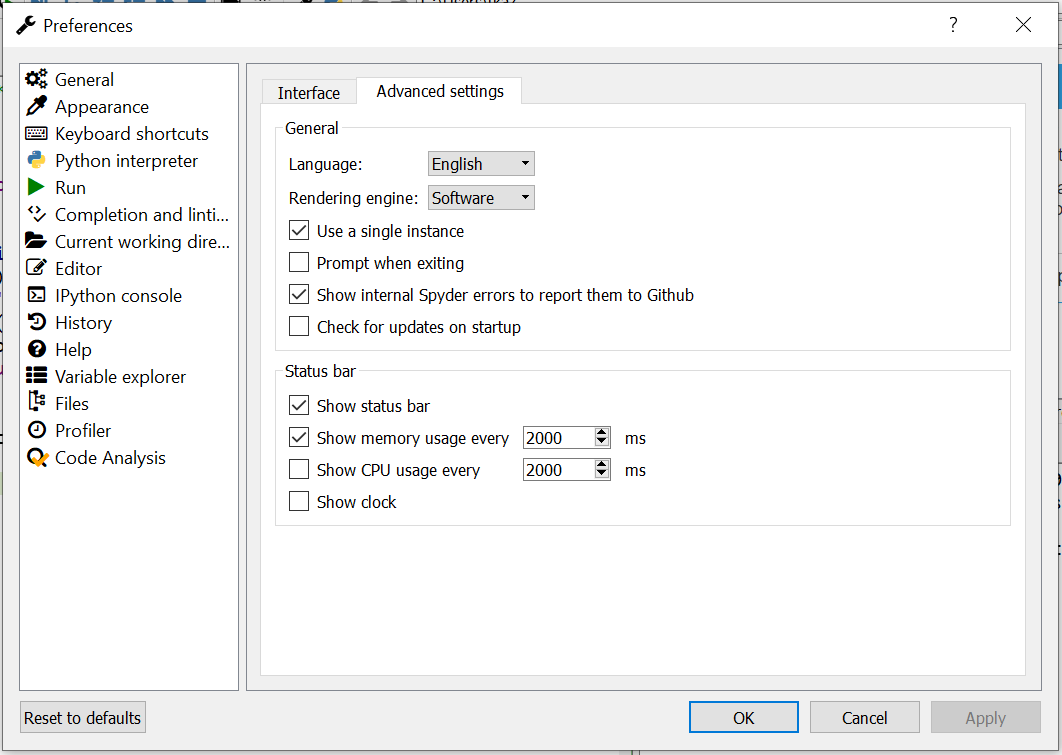The image size is (1062, 755).
Task: Select the Advanced settings tab
Action: 440,91
